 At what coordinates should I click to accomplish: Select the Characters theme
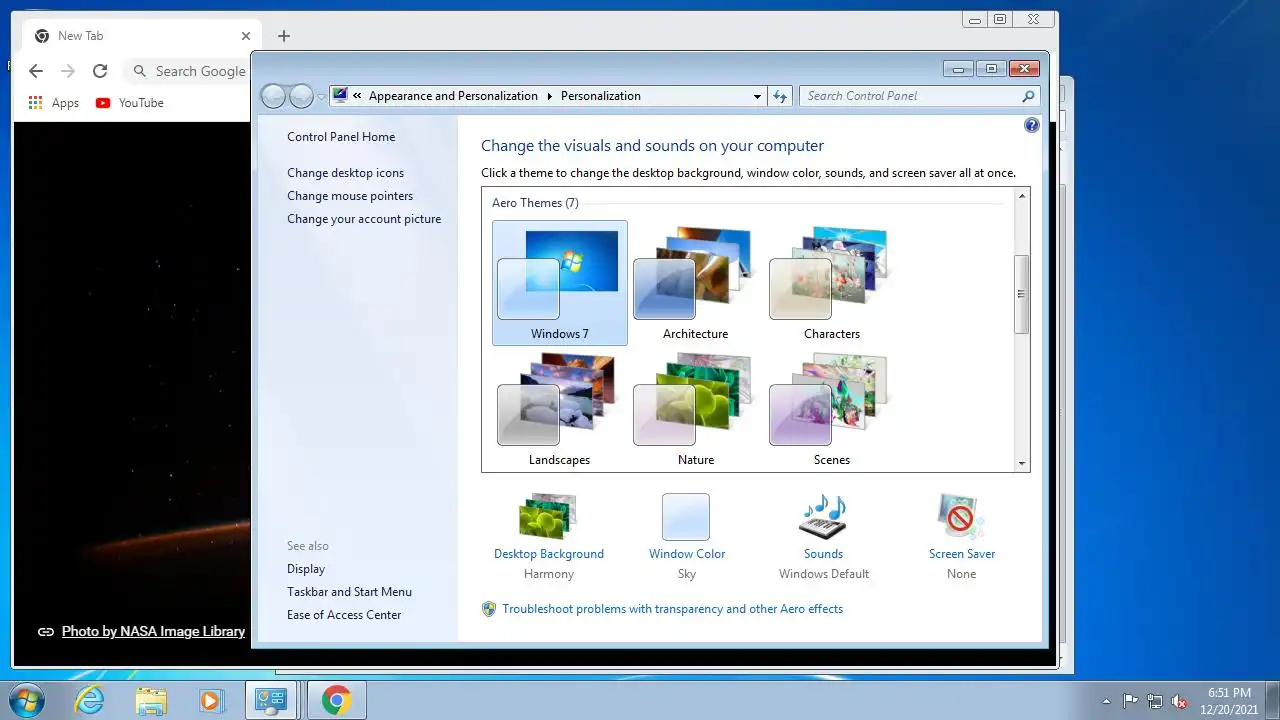(831, 283)
